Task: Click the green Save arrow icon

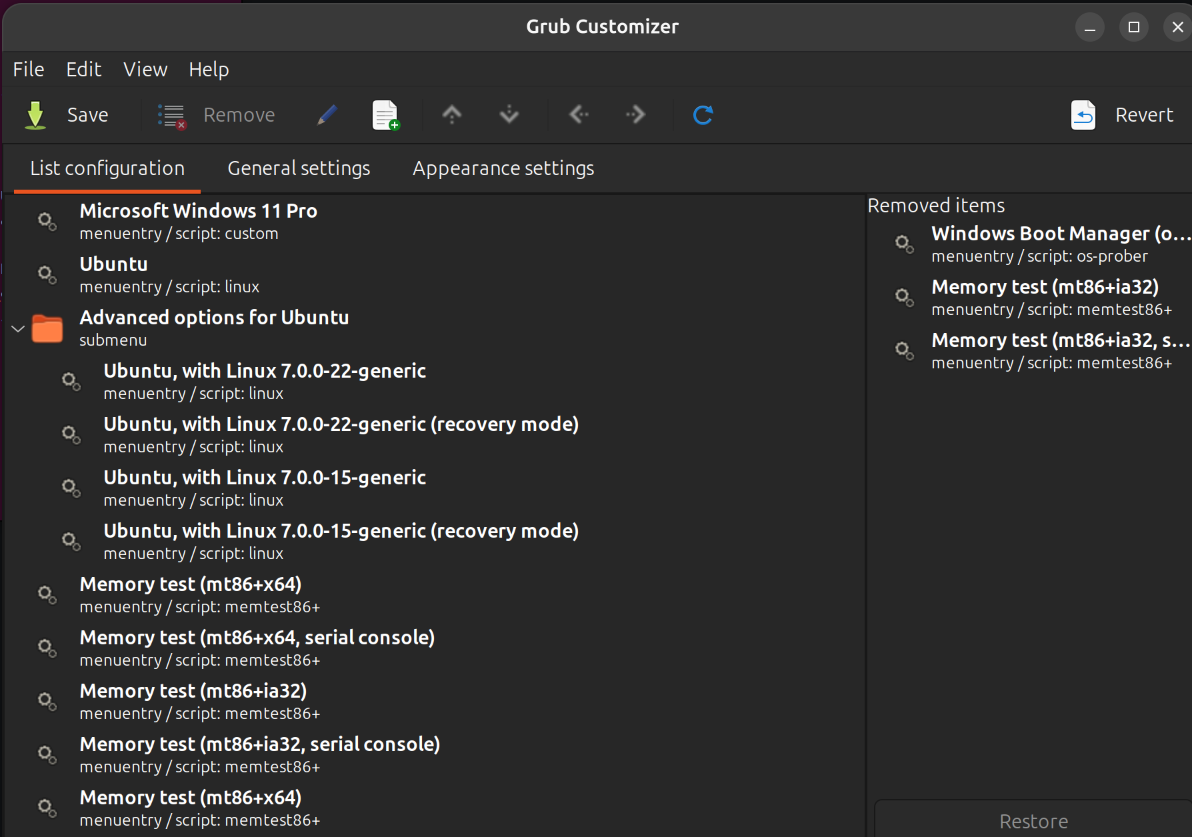Action: 35,115
